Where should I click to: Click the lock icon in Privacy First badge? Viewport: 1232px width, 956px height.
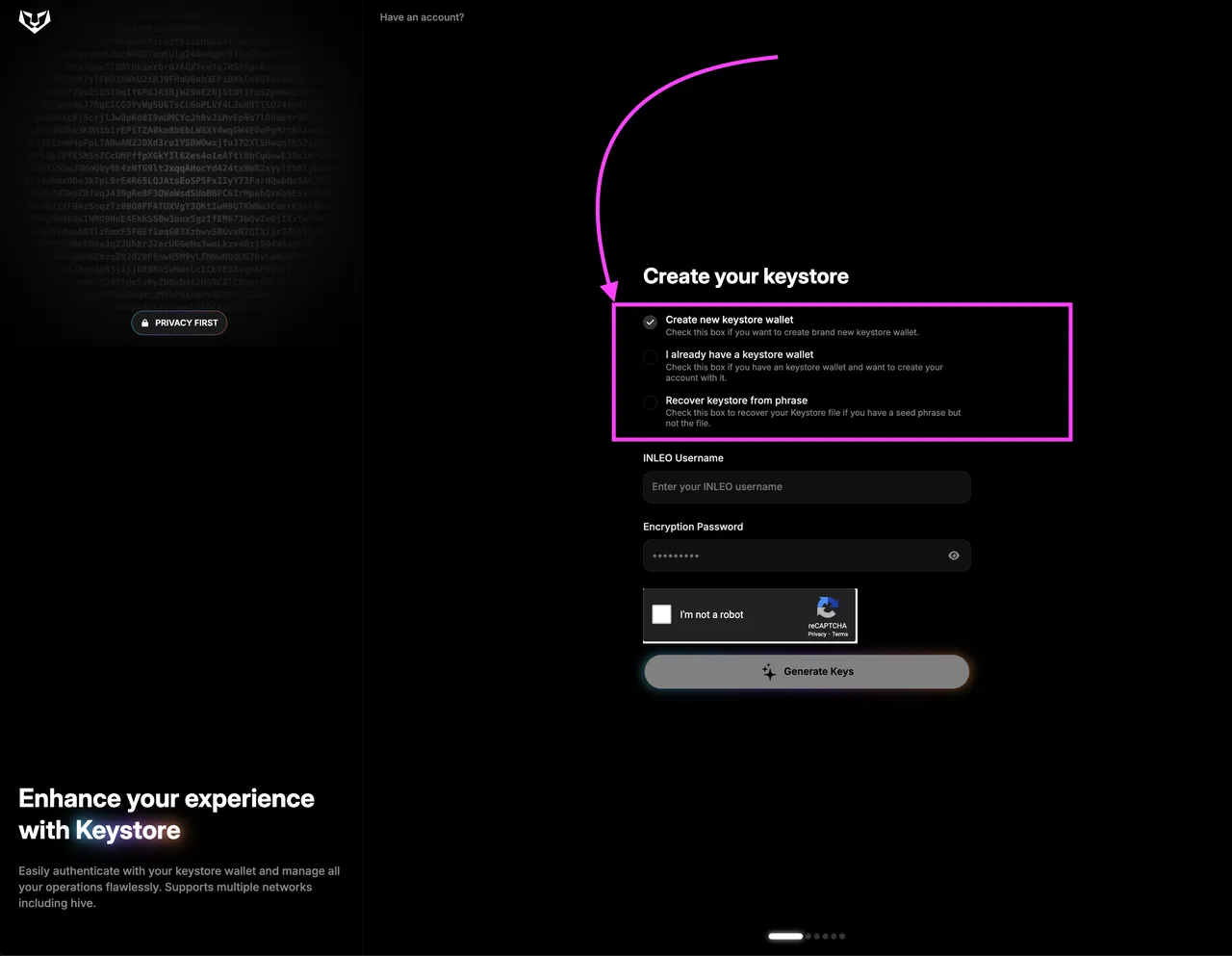point(145,323)
